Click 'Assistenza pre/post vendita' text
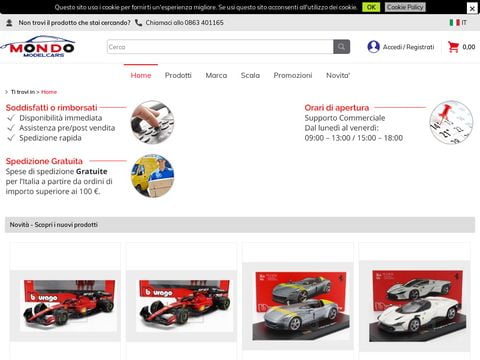Screen dimensions: 480x360 [x=67, y=128]
